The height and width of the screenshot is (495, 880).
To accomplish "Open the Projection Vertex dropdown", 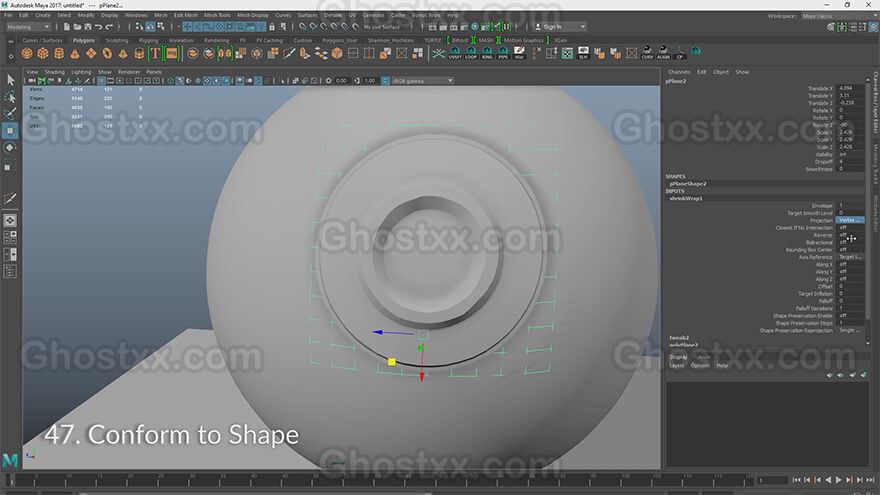I will click(x=850, y=221).
